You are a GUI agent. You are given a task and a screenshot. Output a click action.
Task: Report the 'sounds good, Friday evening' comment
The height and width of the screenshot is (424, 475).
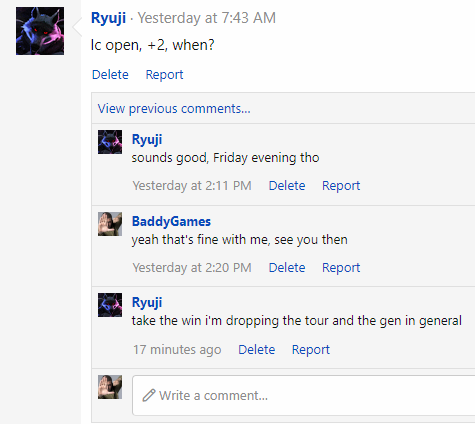341,186
